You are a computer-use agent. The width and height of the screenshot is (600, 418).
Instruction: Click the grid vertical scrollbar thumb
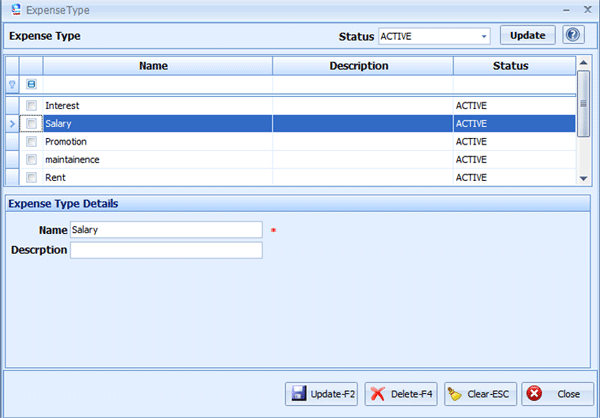583,103
